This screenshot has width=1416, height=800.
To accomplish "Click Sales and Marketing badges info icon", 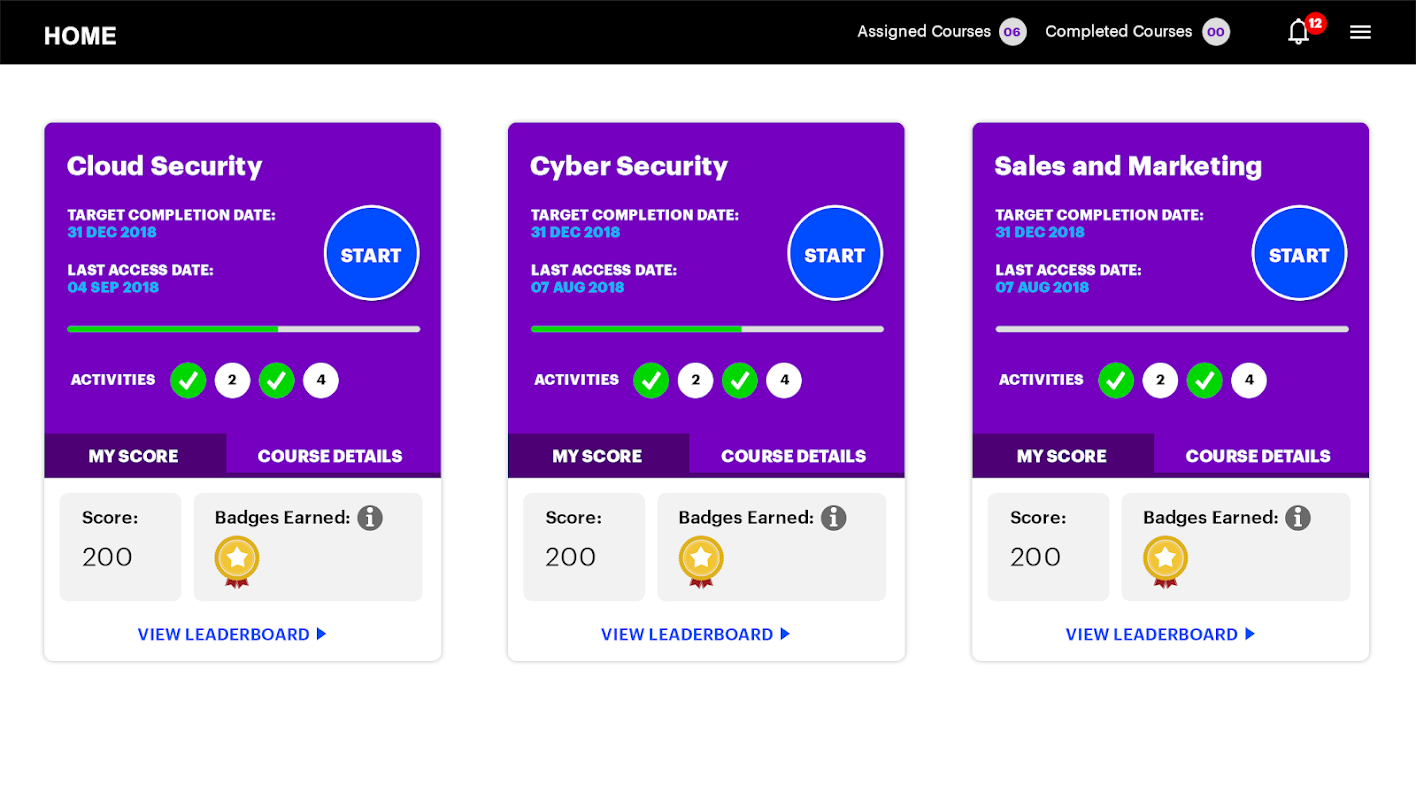I will 1297,518.
